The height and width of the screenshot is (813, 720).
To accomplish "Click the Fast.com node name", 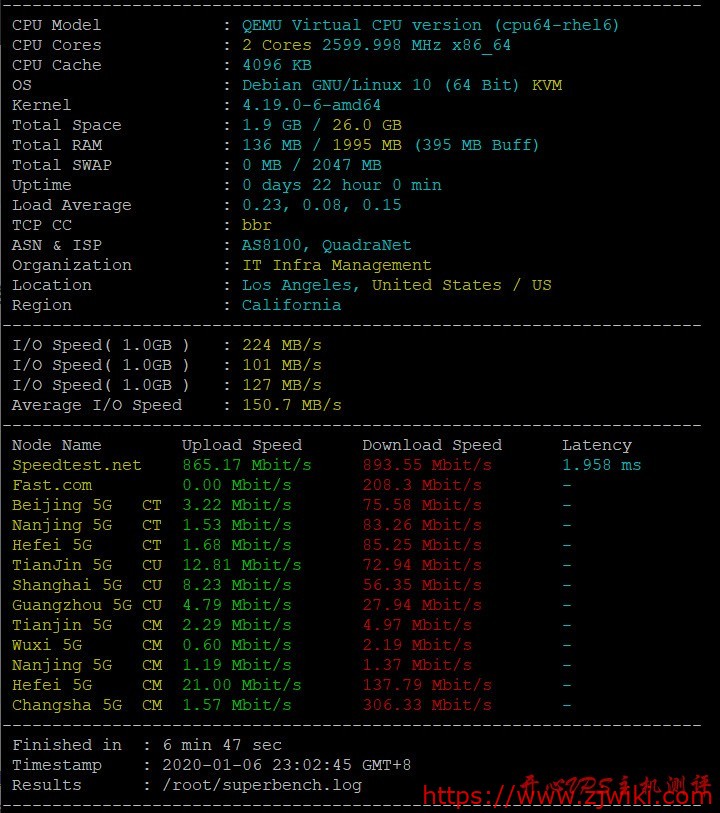I will pos(52,485).
